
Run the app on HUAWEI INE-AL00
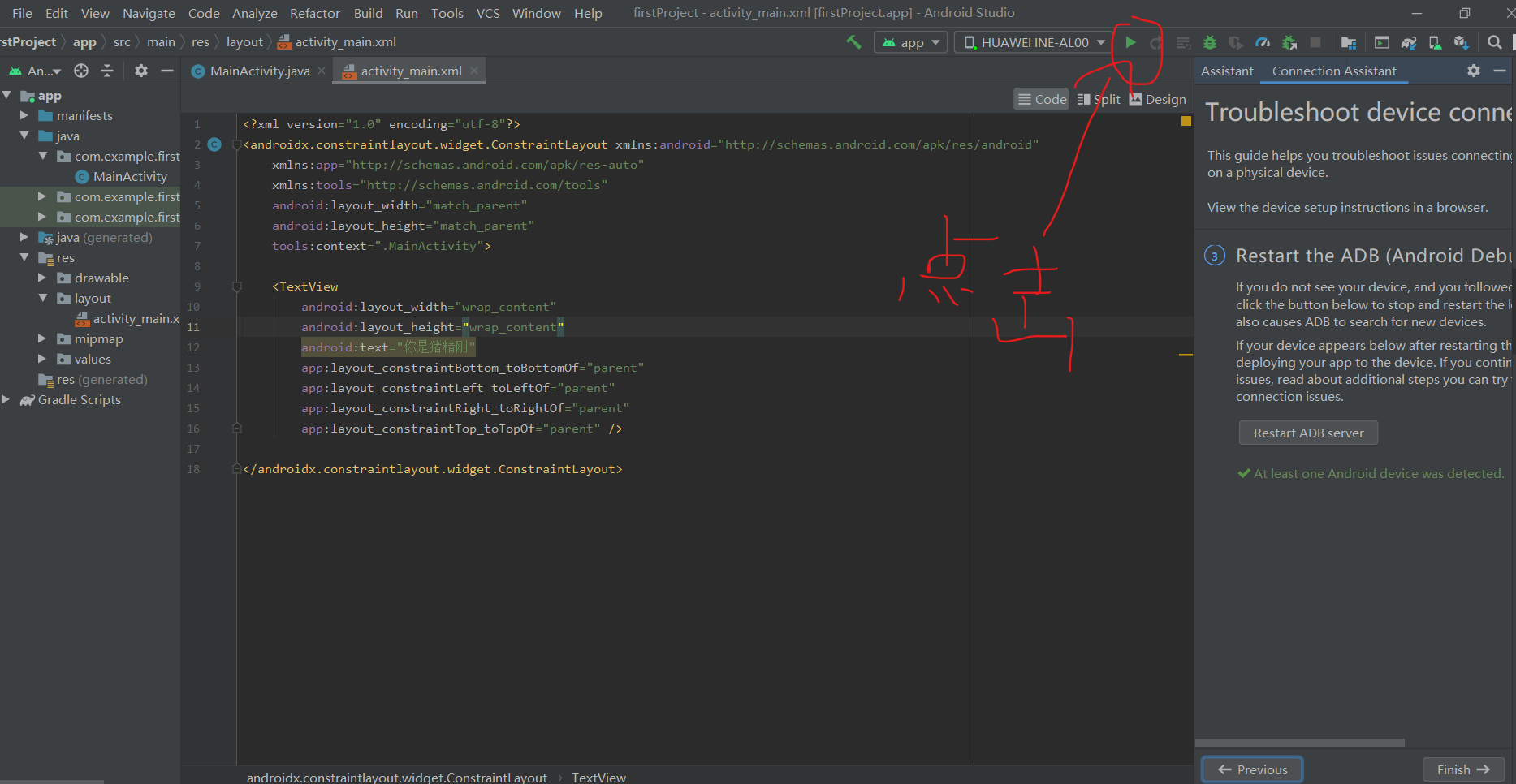pyautogui.click(x=1130, y=42)
